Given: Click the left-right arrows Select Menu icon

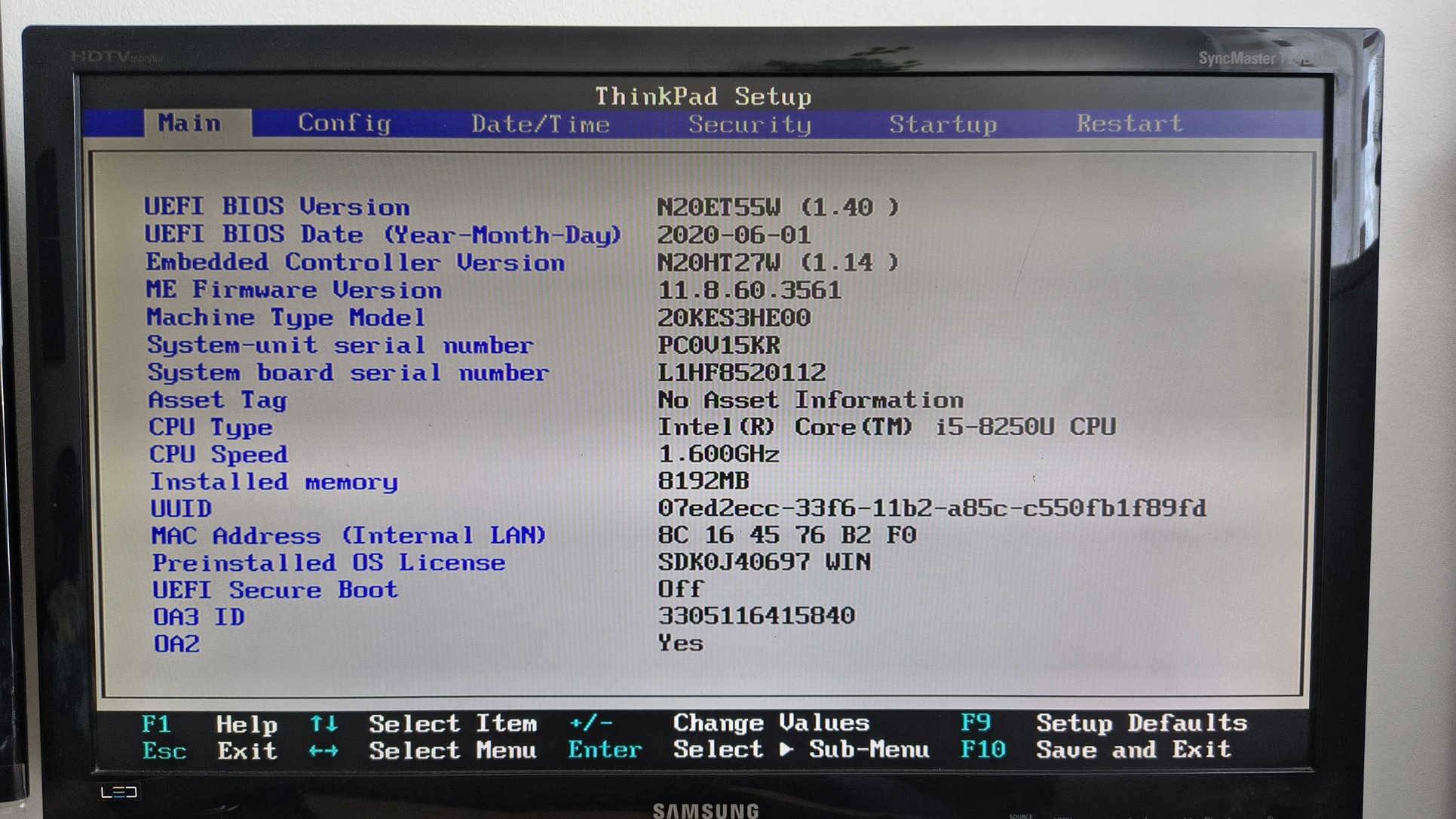Looking at the screenshot, I should click(x=323, y=751).
